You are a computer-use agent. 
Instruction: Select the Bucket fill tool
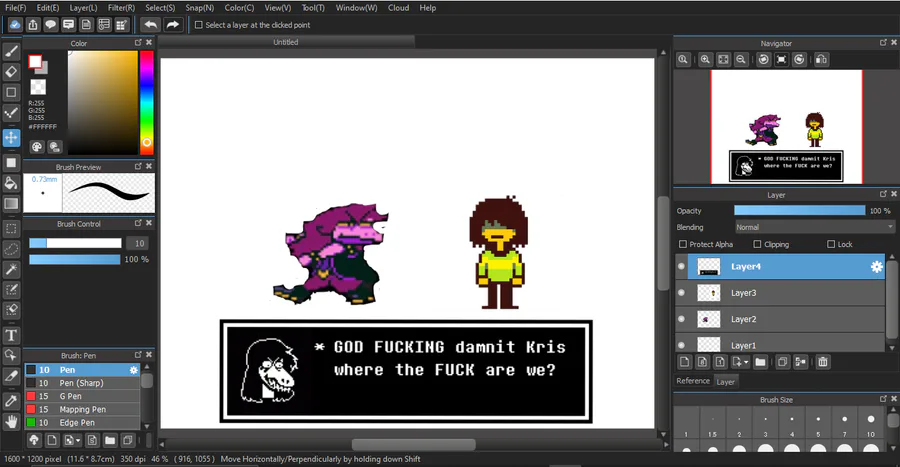11,183
